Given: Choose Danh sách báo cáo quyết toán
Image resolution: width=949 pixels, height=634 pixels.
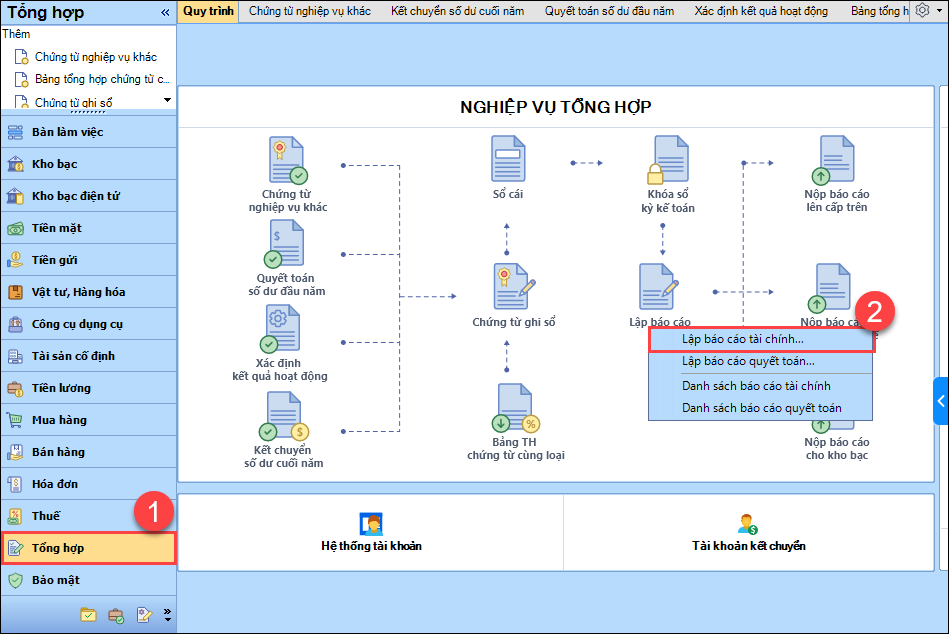Looking at the screenshot, I should click(x=761, y=408).
